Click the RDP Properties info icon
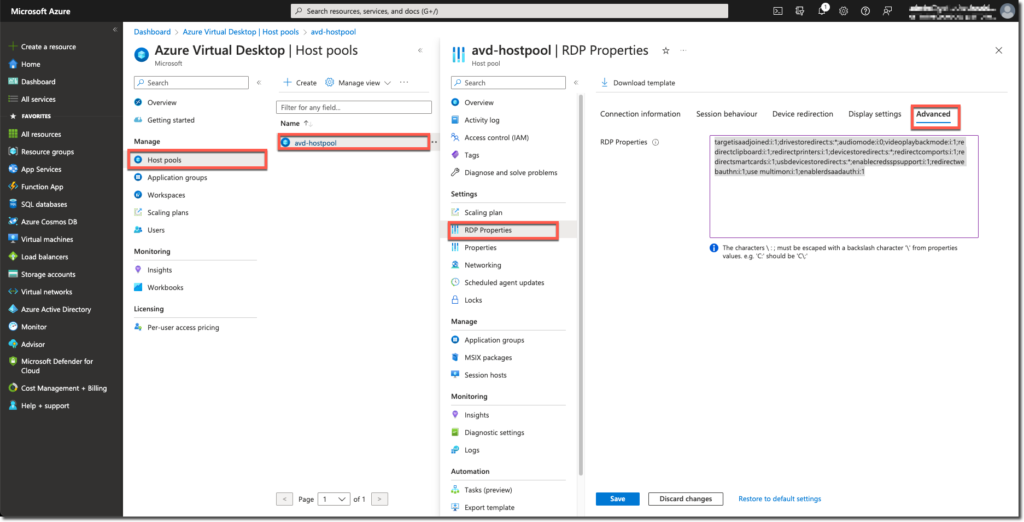This screenshot has width=1024, height=522. click(656, 142)
